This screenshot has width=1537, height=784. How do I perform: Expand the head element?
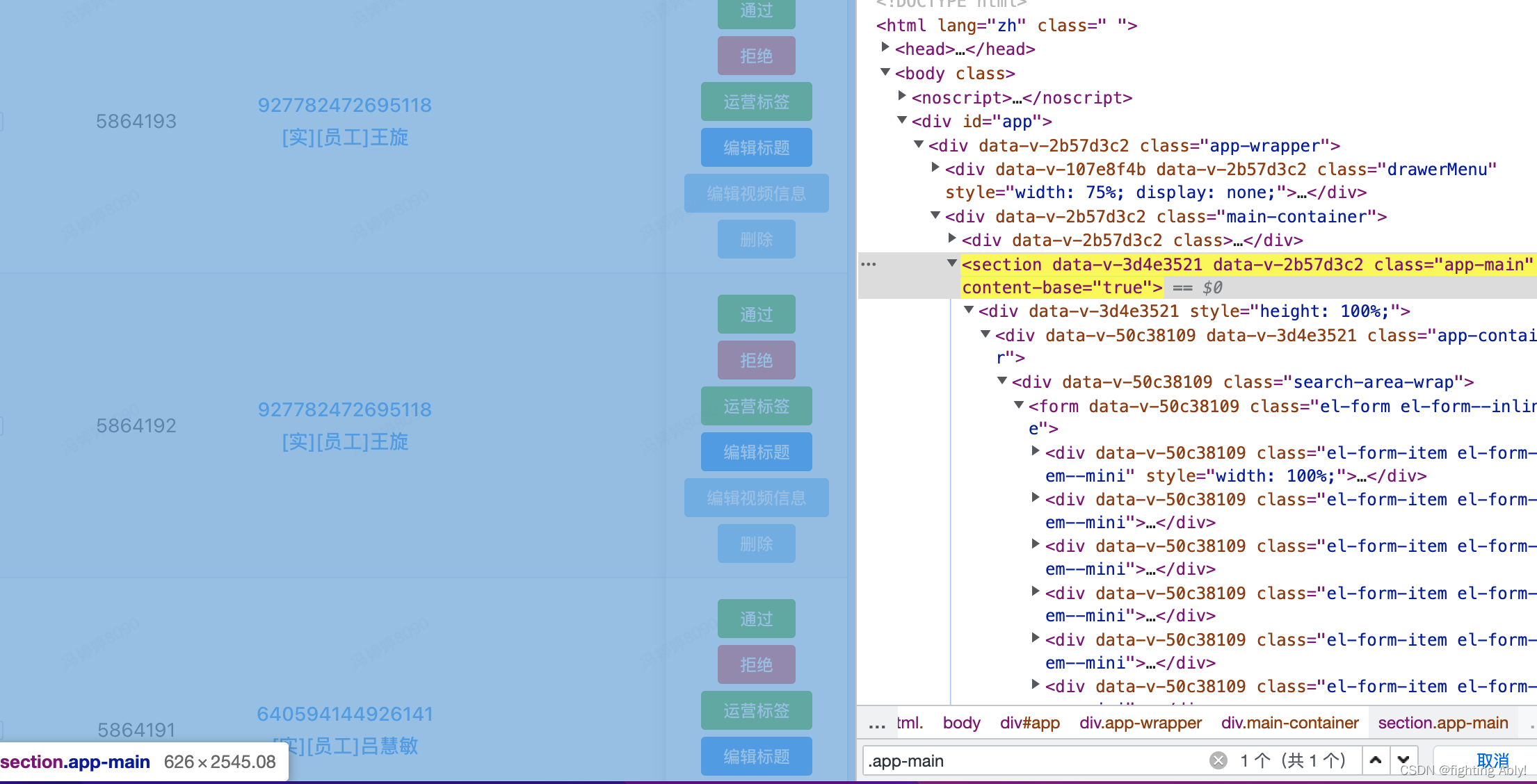[x=885, y=47]
